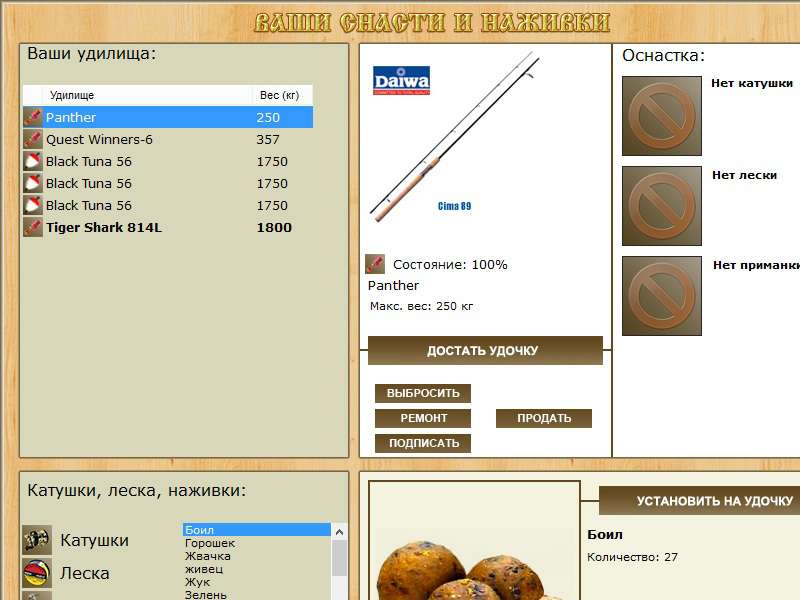Select Горошек in the bait list

[257, 543]
